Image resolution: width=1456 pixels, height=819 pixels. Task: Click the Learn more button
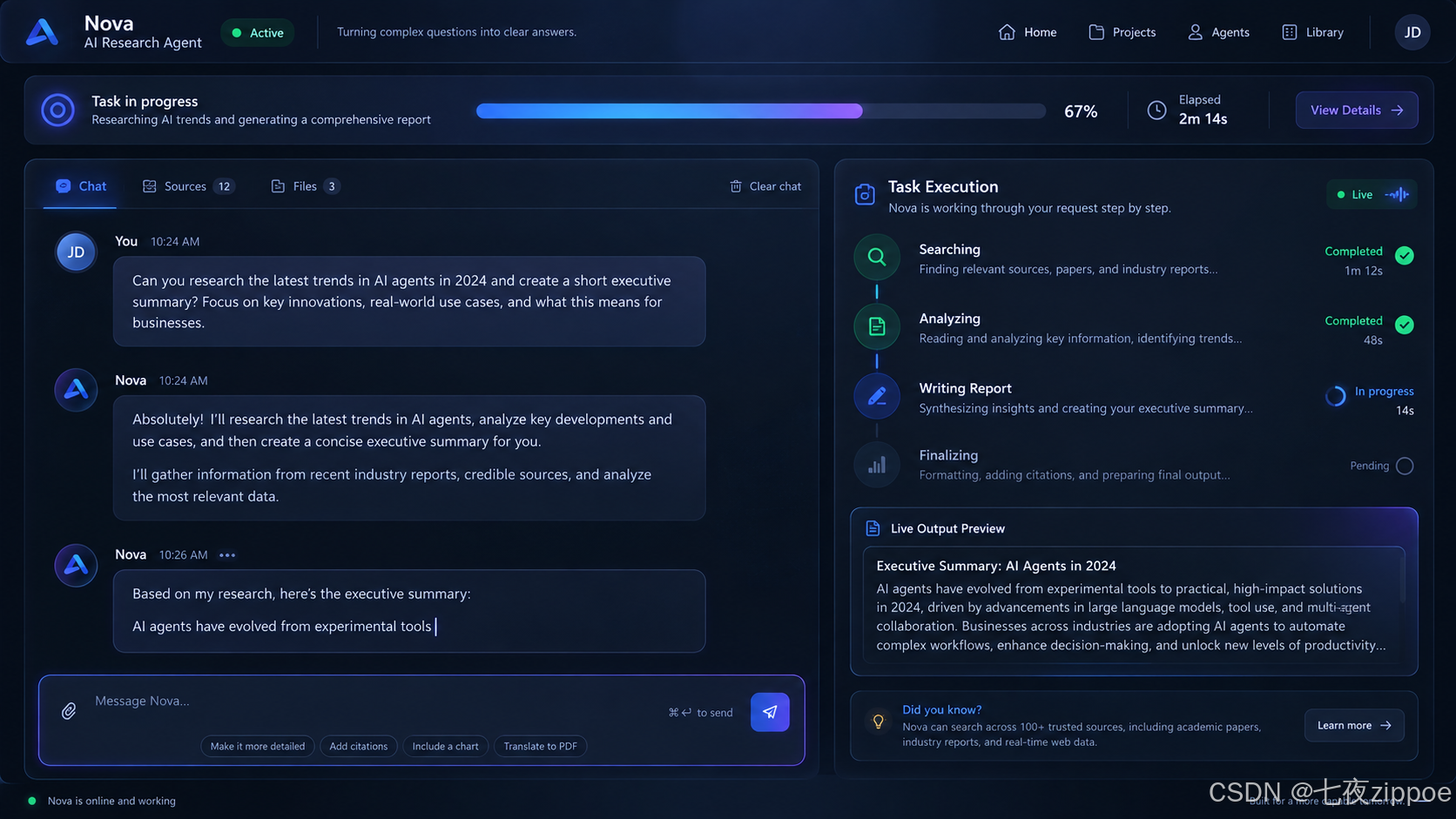coord(1354,725)
